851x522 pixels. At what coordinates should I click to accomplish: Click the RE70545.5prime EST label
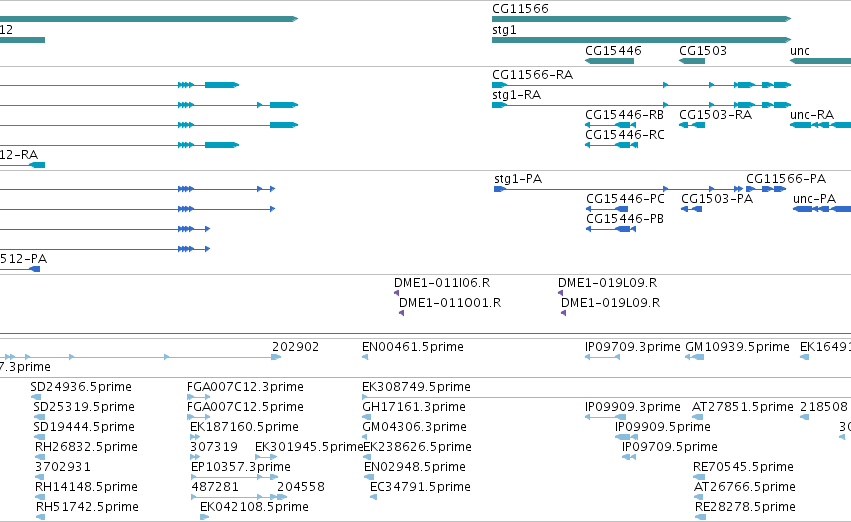pyautogui.click(x=743, y=468)
